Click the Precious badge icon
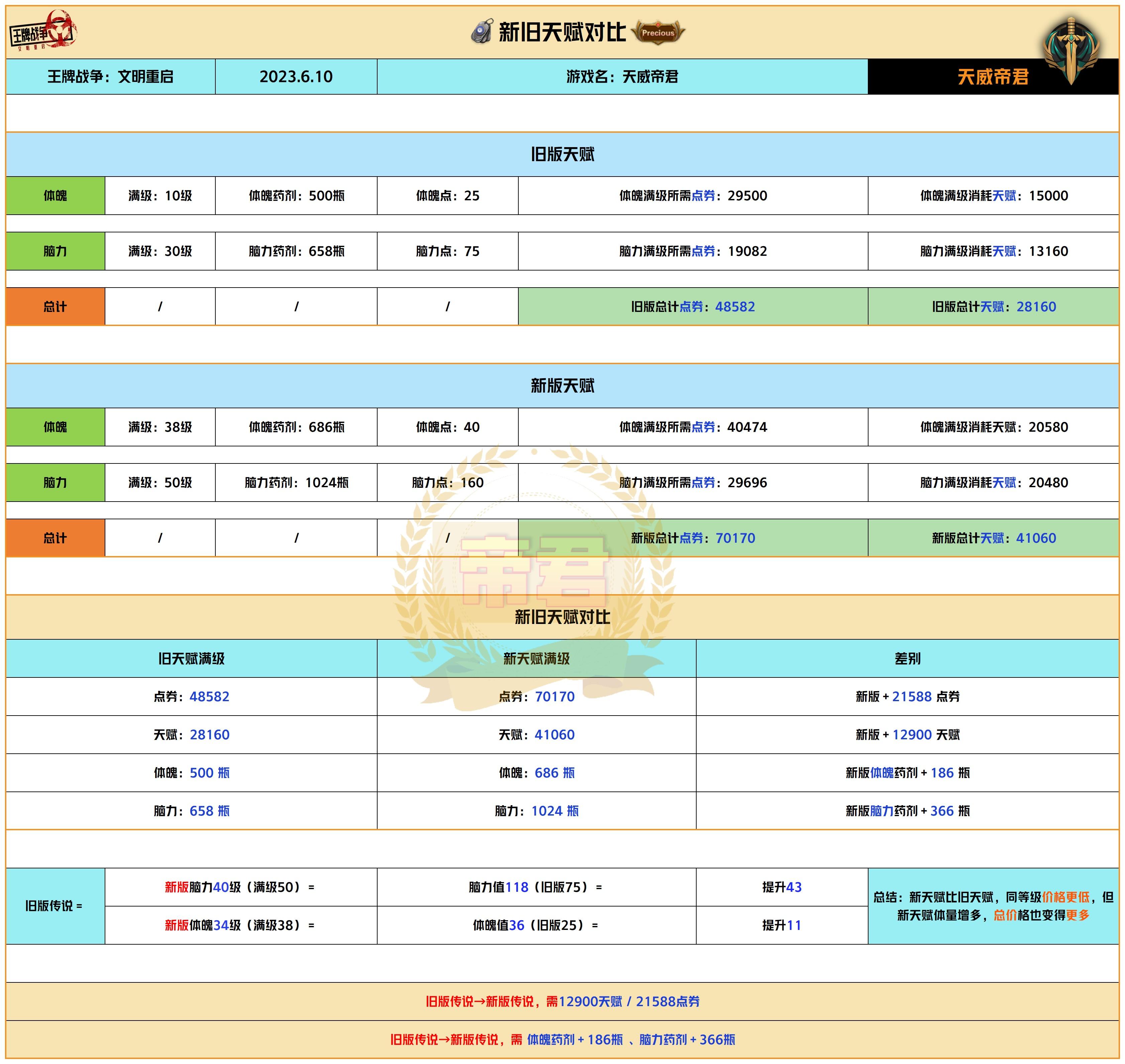 tap(658, 32)
